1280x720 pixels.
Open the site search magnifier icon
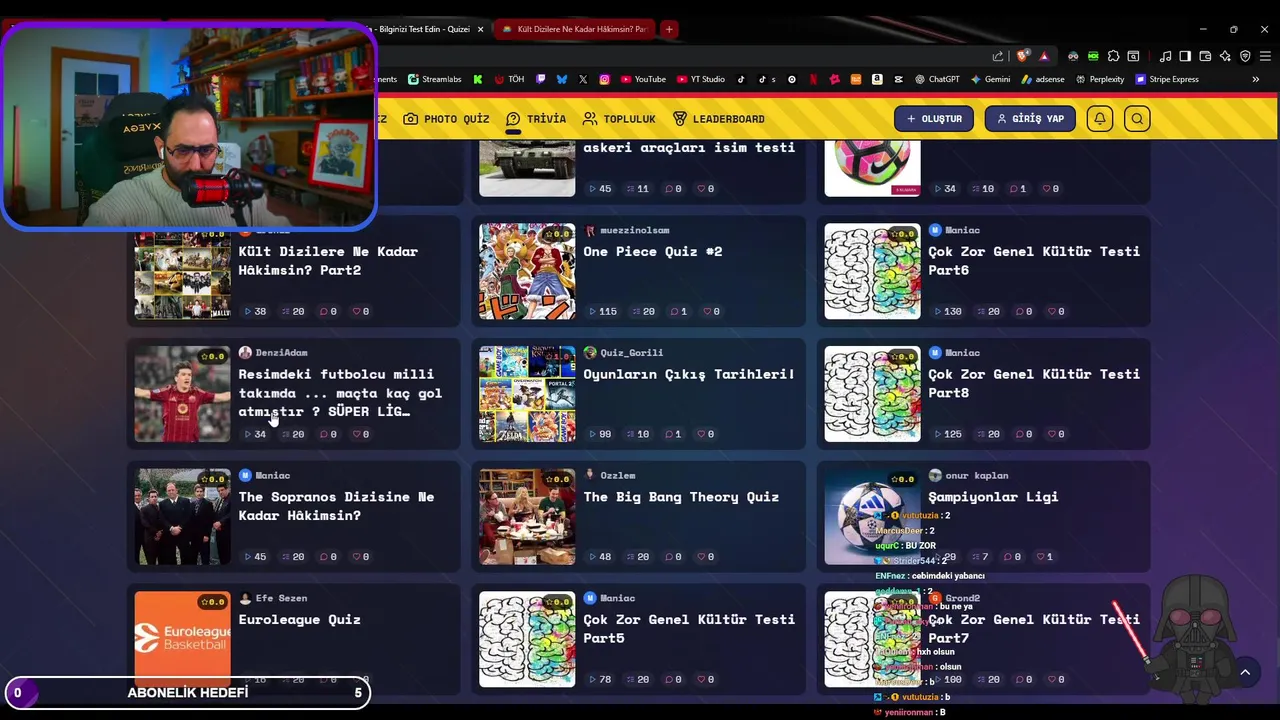point(1137,119)
